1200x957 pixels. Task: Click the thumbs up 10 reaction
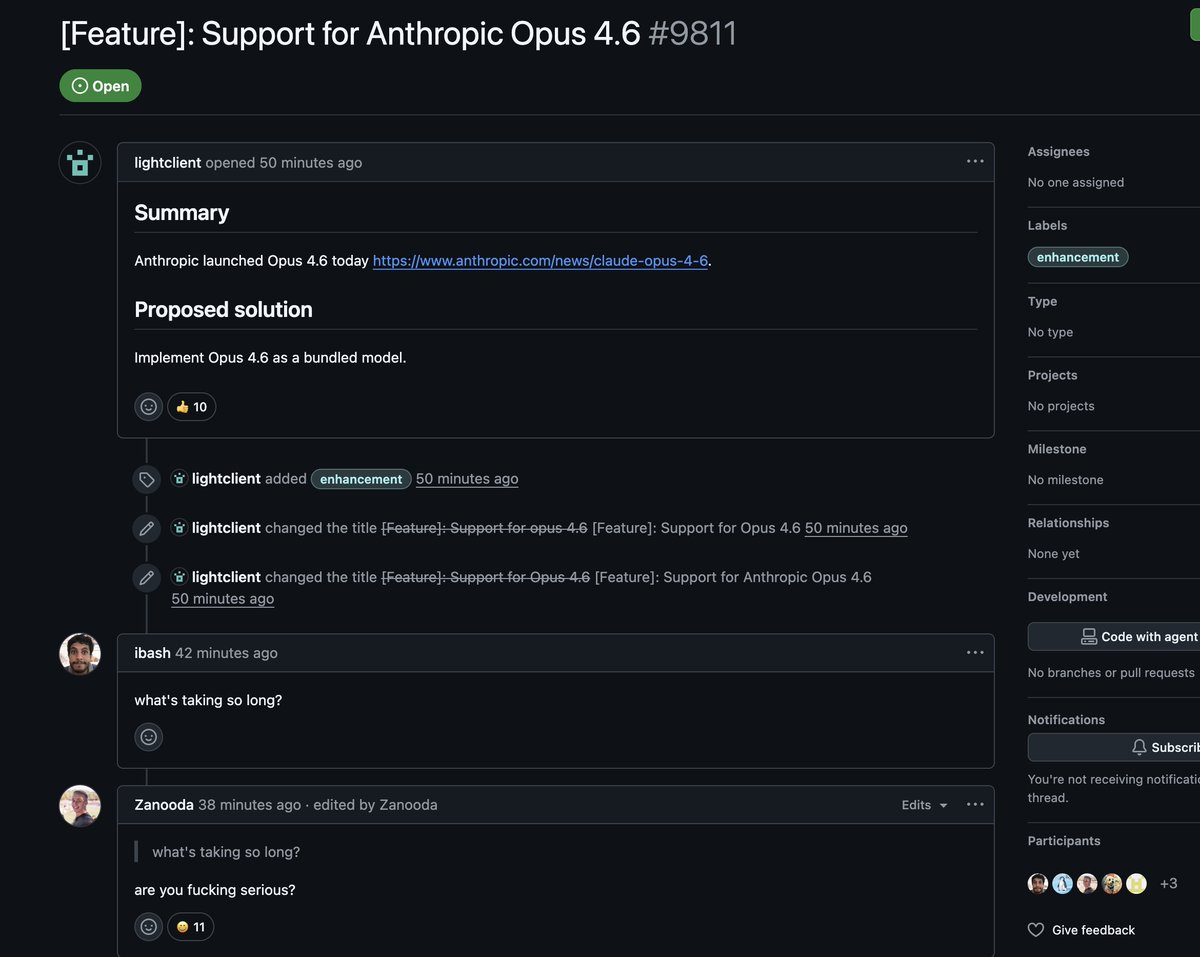pyautogui.click(x=192, y=407)
